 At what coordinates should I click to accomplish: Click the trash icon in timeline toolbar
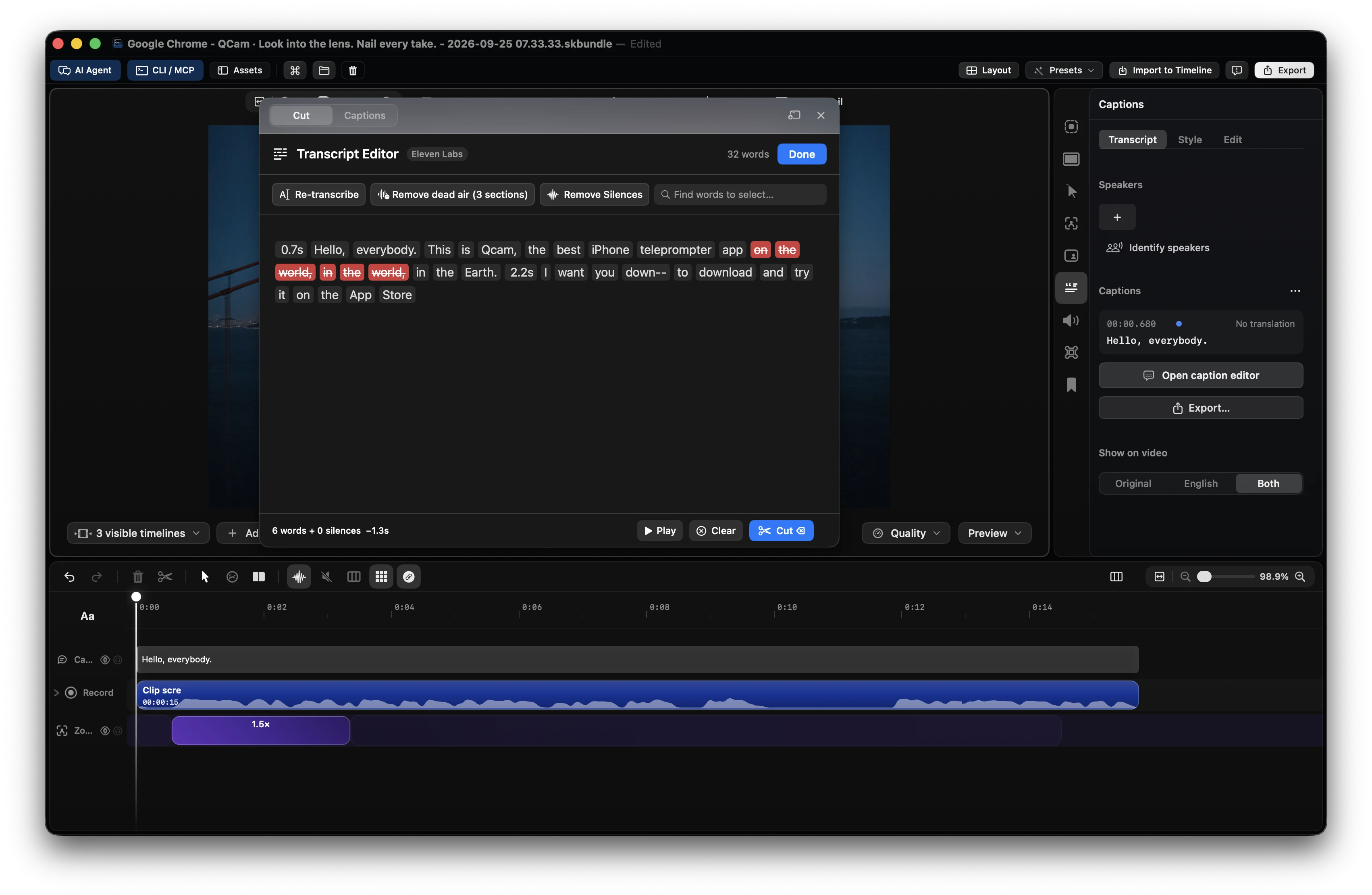138,577
